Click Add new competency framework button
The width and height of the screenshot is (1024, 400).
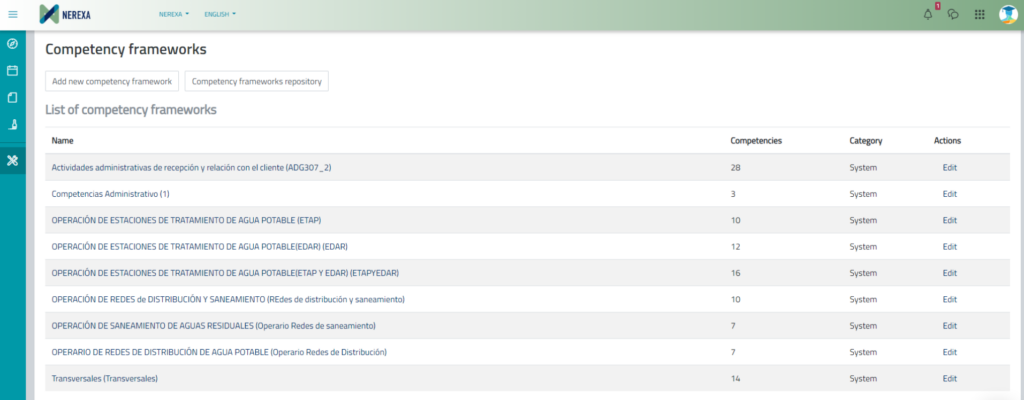(x=112, y=81)
